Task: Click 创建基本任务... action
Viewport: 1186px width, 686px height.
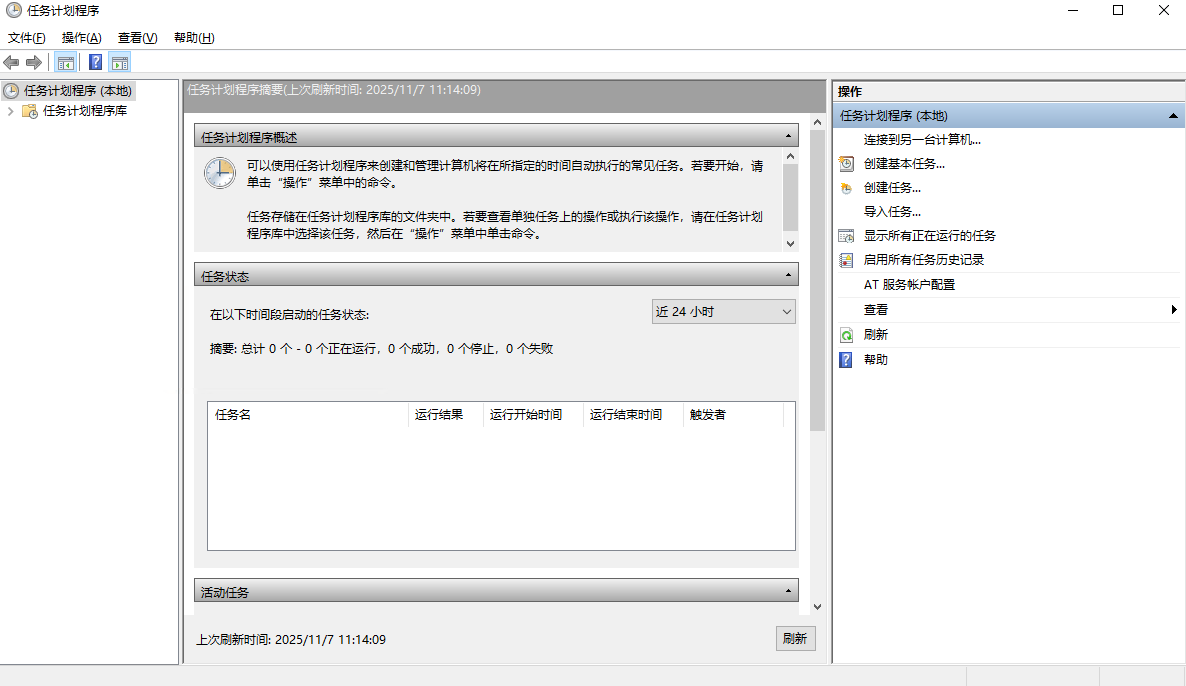Action: (x=904, y=164)
